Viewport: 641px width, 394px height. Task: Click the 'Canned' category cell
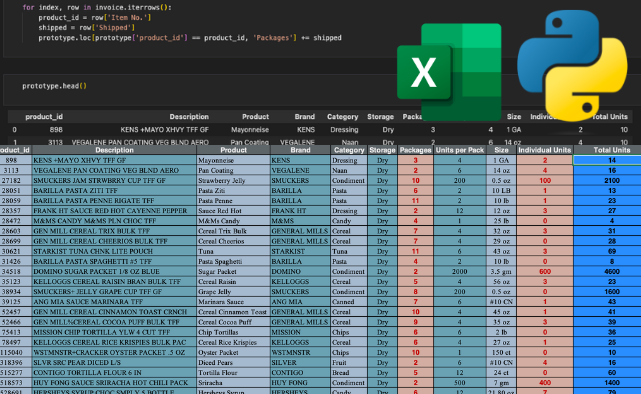pos(349,302)
